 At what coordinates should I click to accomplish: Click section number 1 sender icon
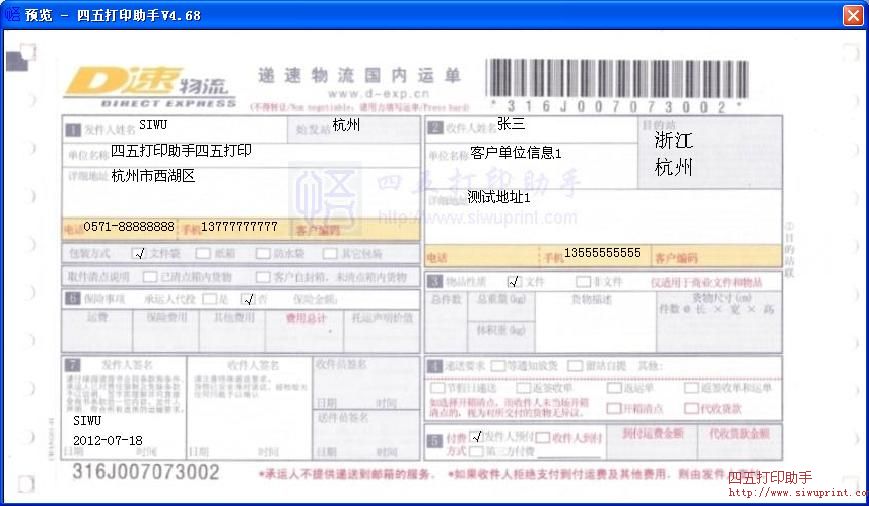(72, 129)
